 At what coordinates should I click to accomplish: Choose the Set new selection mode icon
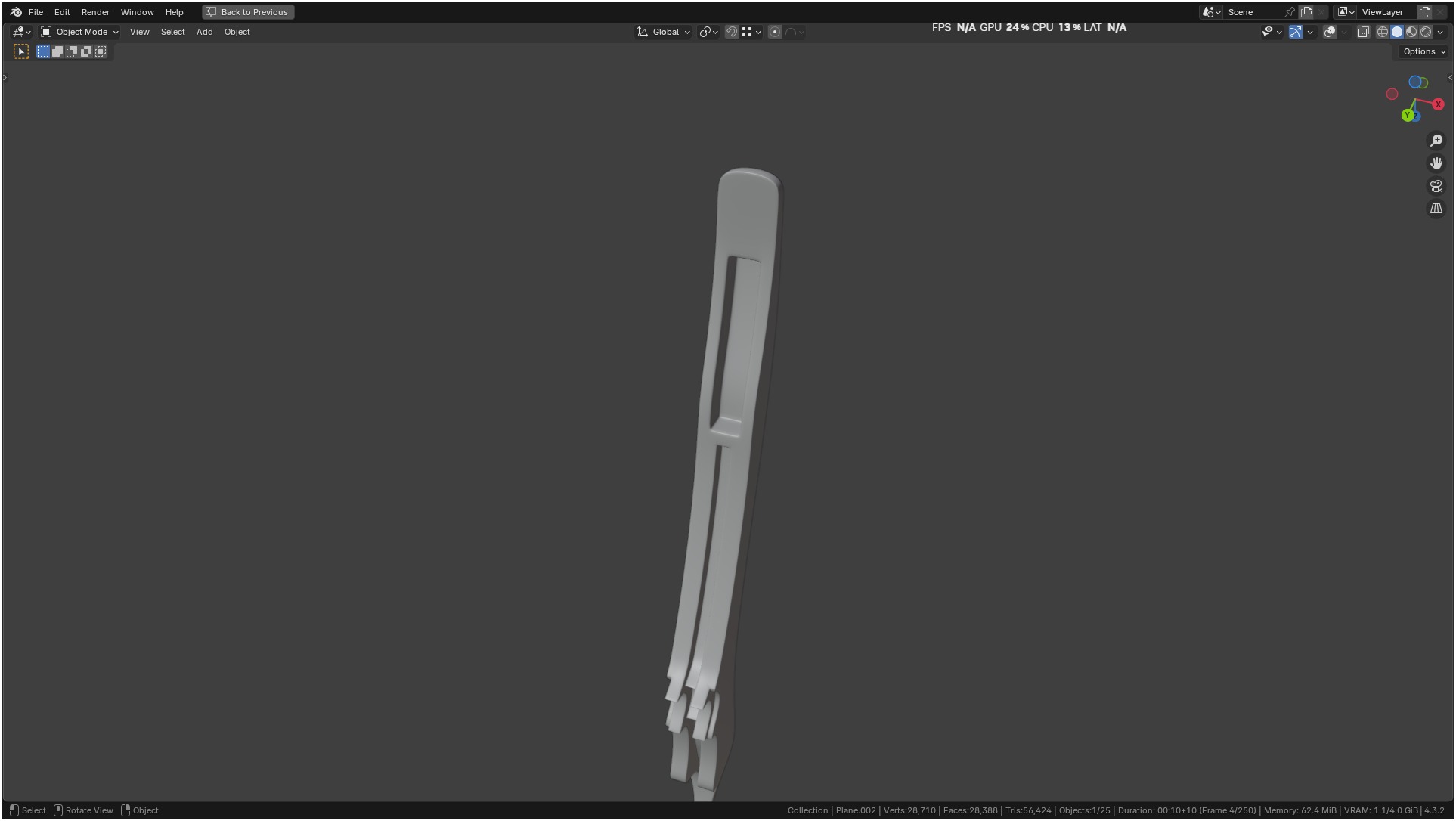point(43,51)
